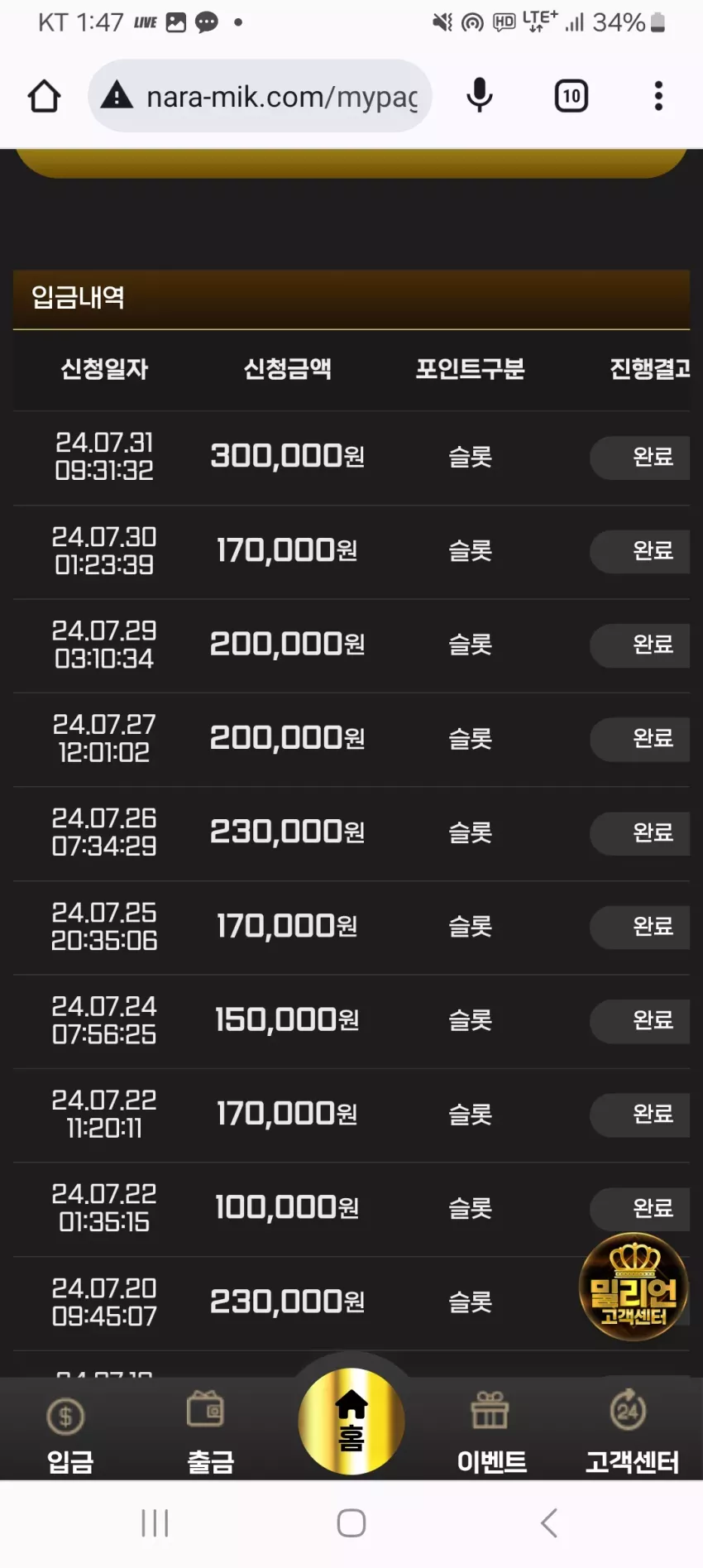This screenshot has height=1568, width=703.
Task: Tap the microphone voice search icon
Action: point(480,96)
